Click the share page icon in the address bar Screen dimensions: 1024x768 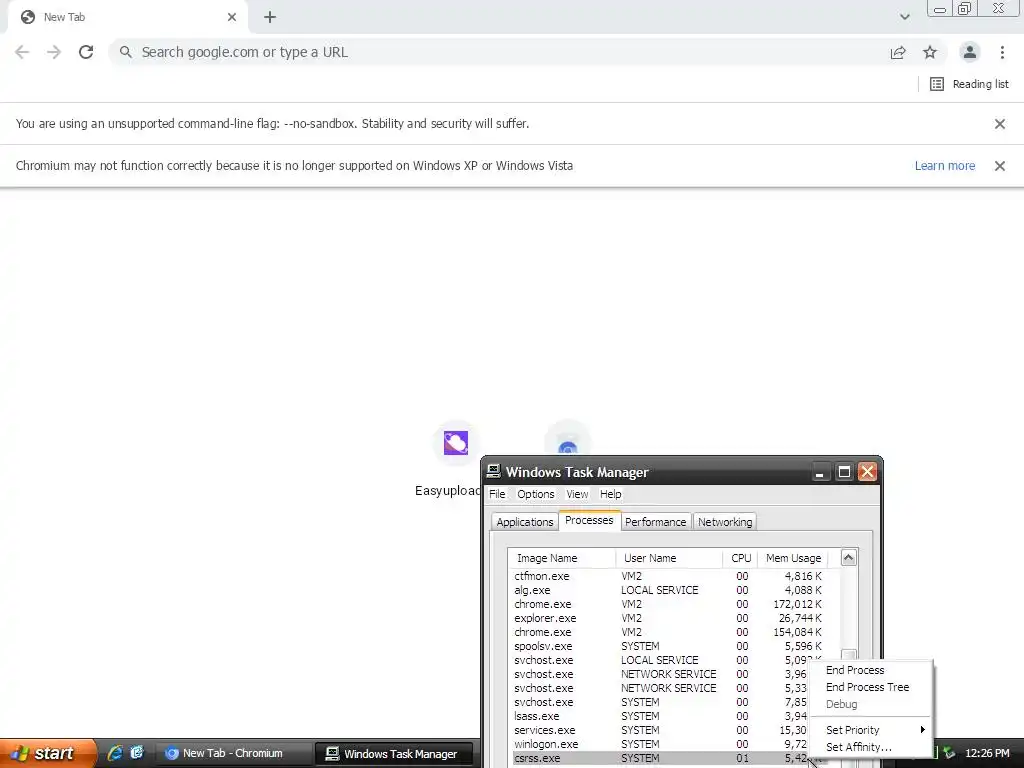(898, 52)
